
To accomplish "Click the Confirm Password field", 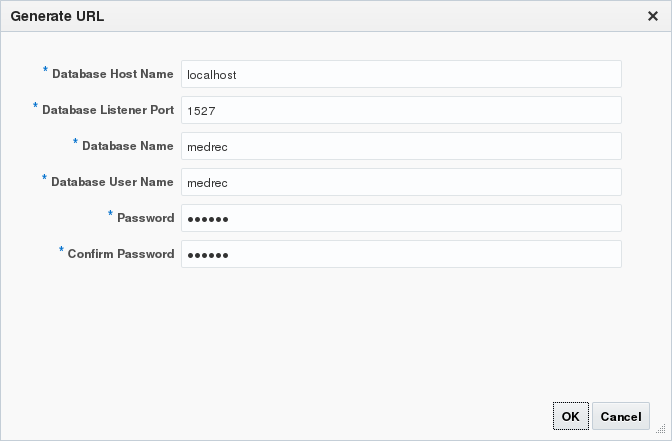I will click(x=401, y=254).
